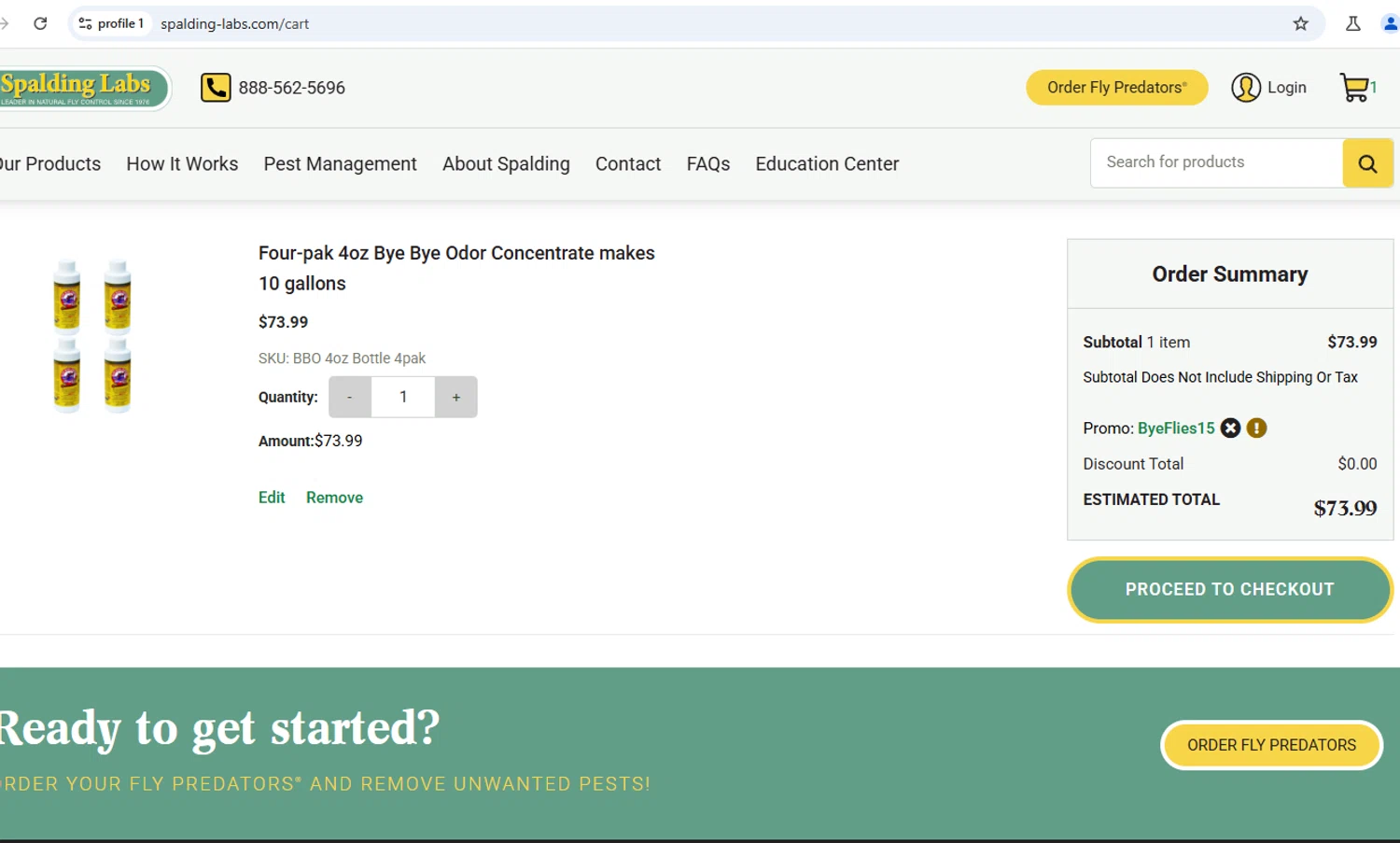This screenshot has width=1400, height=843.
Task: Click the Amount $73.99 text
Action: [x=310, y=441]
